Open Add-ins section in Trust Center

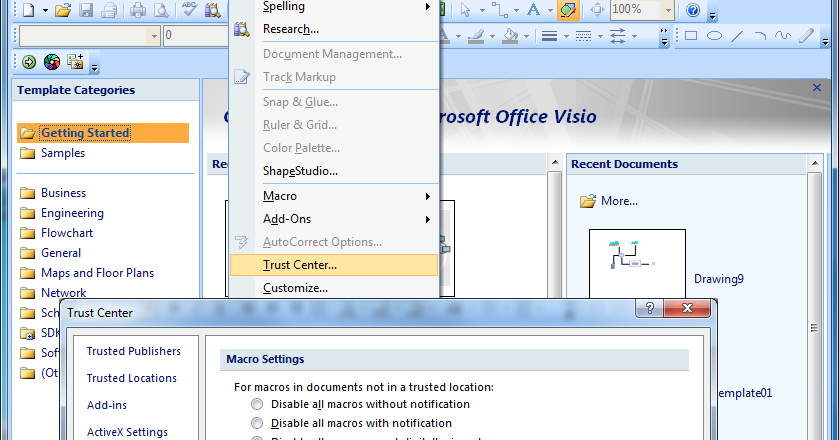(107, 405)
